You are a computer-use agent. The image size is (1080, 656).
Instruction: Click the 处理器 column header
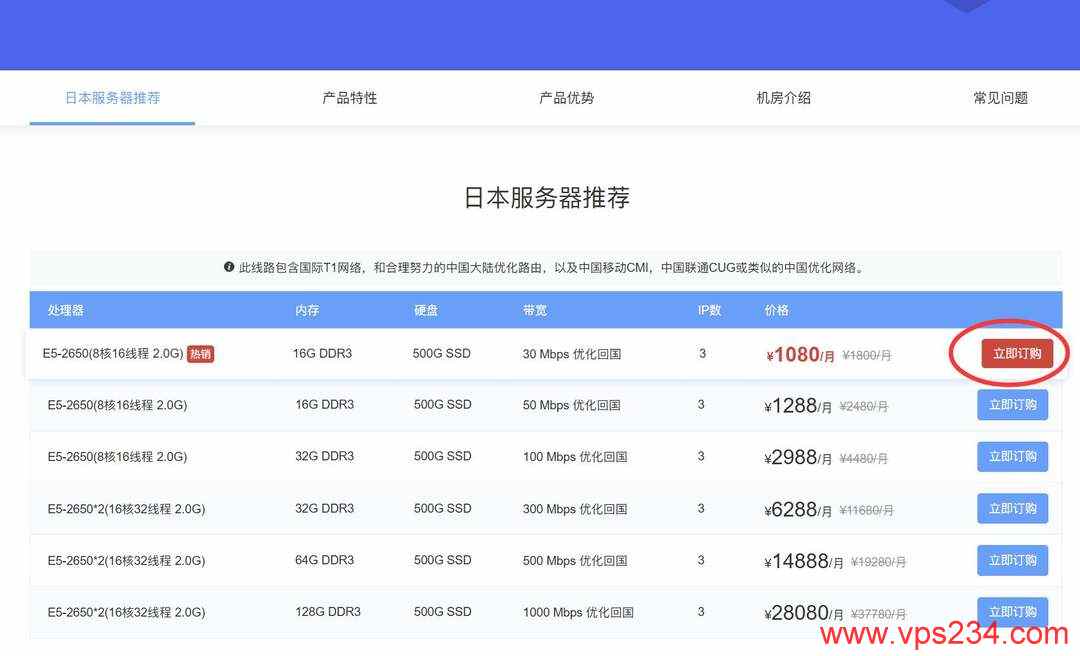65,310
